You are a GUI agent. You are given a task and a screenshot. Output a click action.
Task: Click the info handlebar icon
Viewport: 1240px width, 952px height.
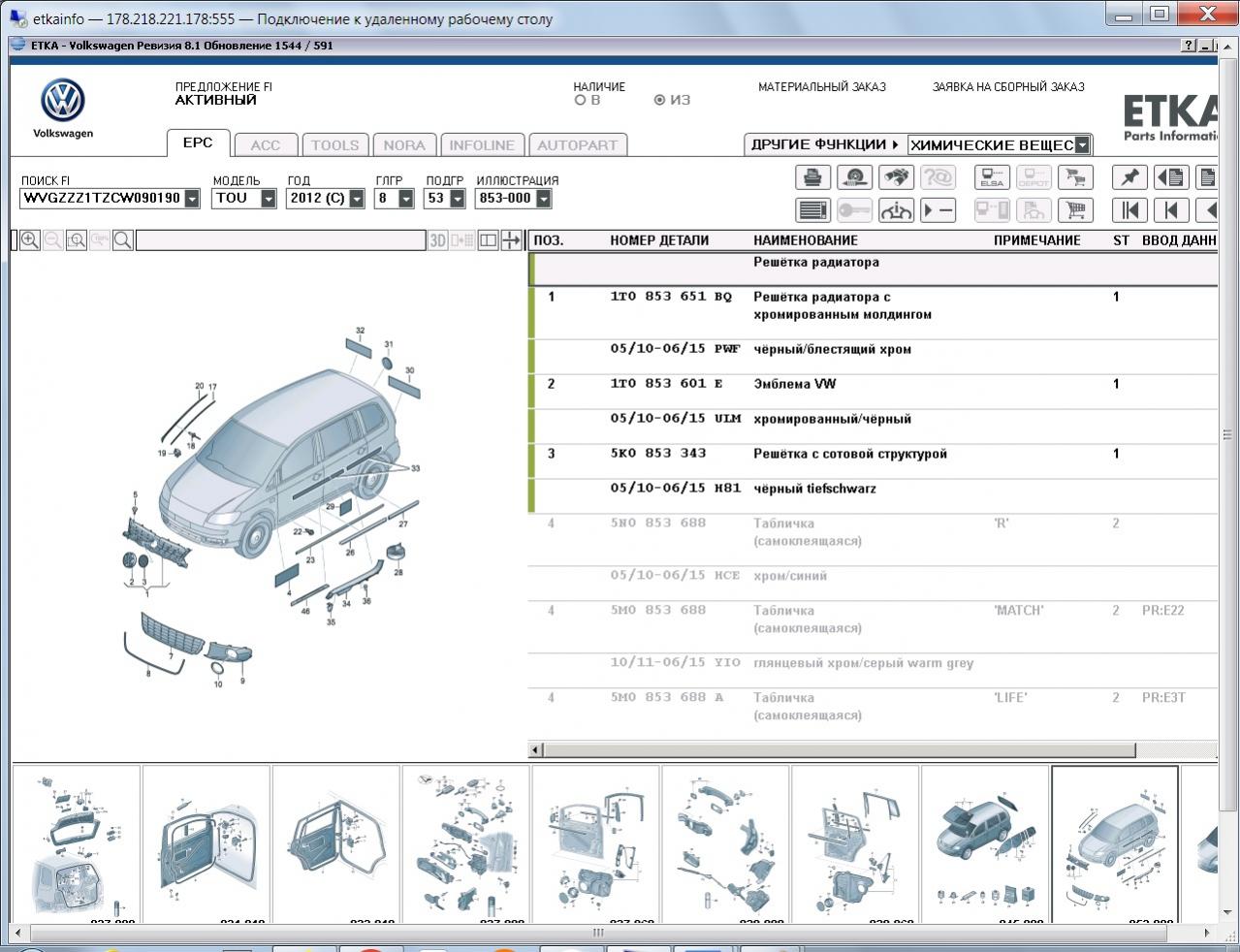coord(897,210)
